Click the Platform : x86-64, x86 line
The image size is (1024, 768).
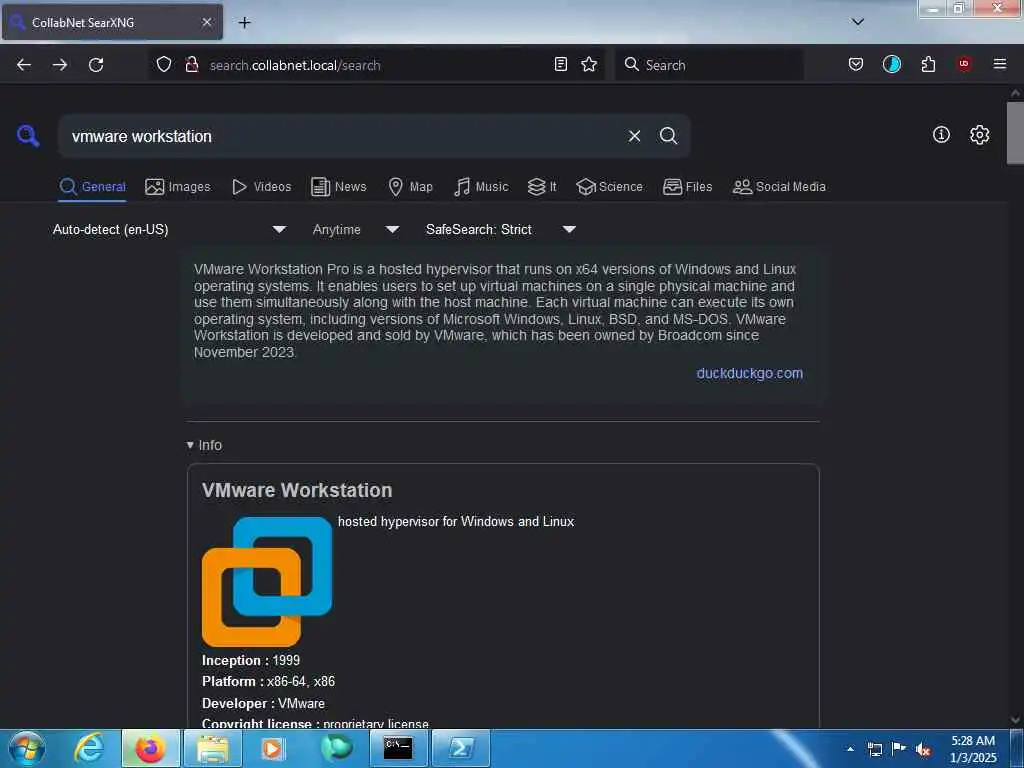(x=268, y=681)
